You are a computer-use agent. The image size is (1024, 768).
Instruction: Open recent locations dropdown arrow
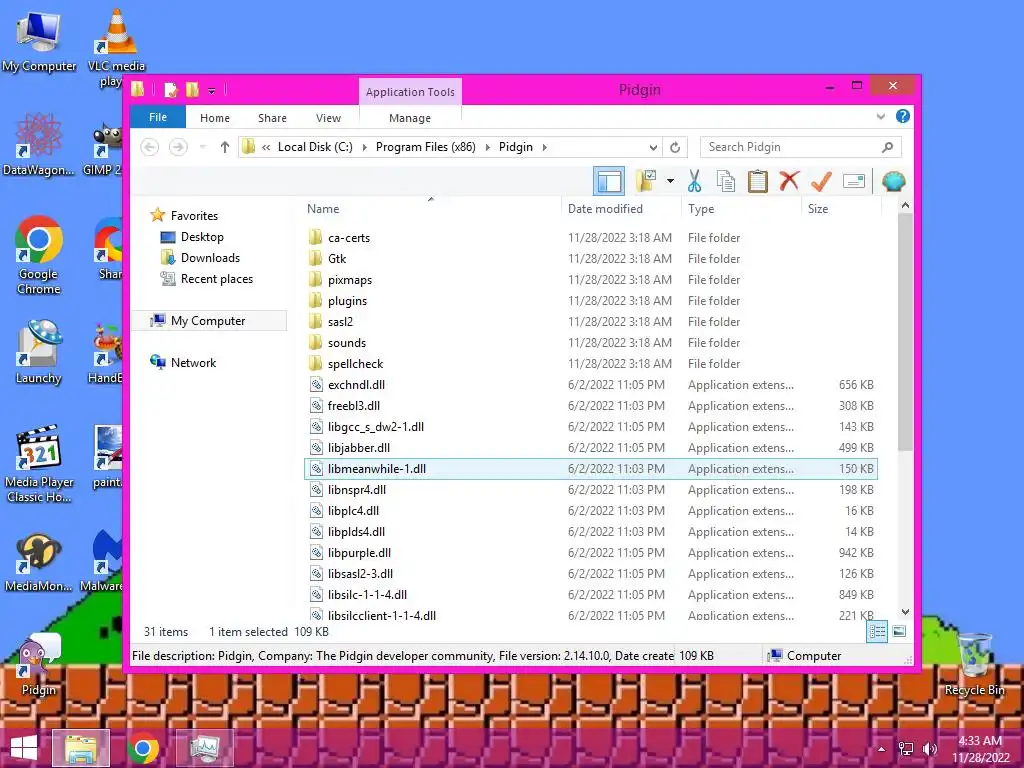203,147
